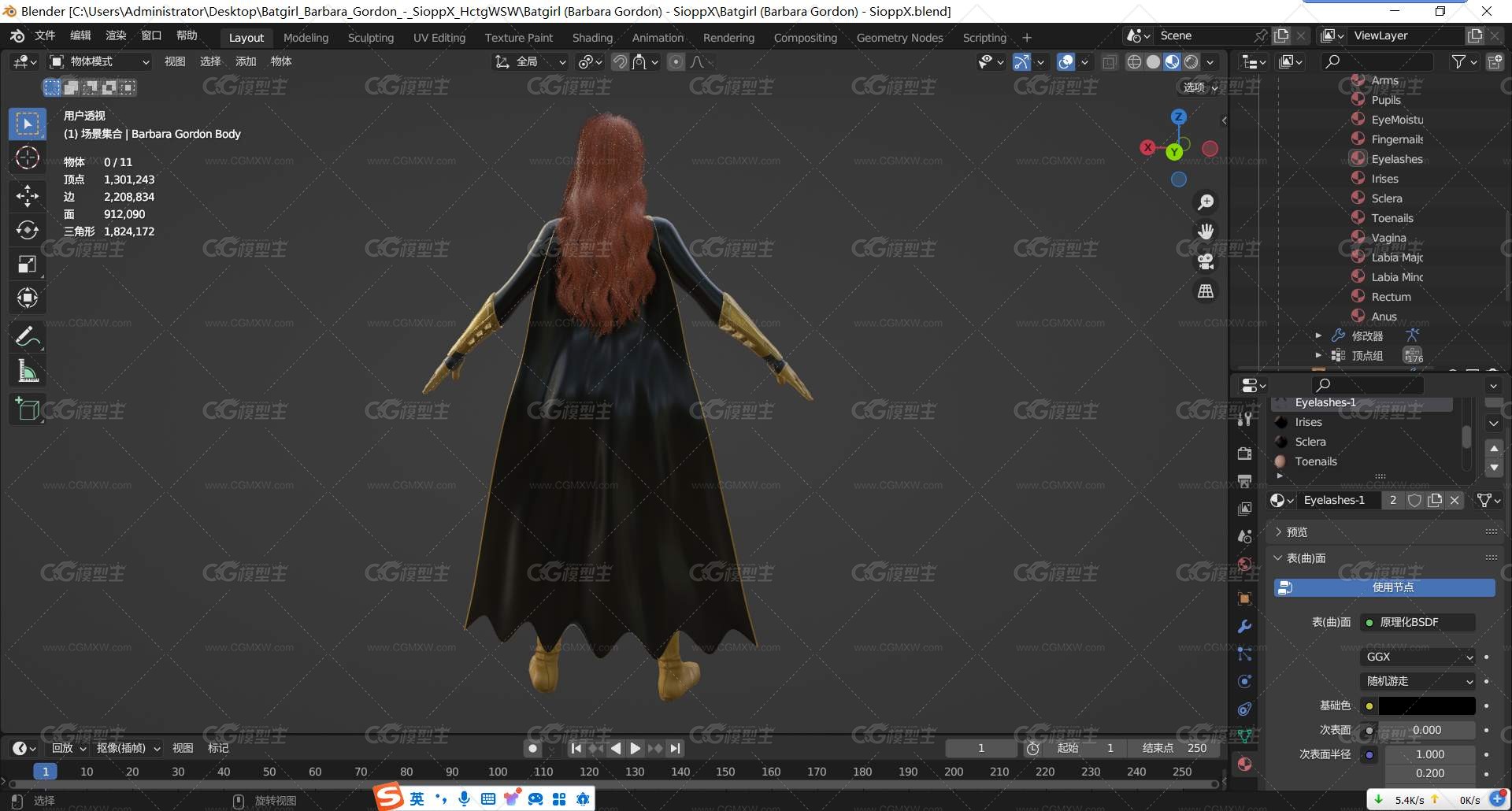Play the animation forward
The image size is (1512, 811).
pos(636,748)
